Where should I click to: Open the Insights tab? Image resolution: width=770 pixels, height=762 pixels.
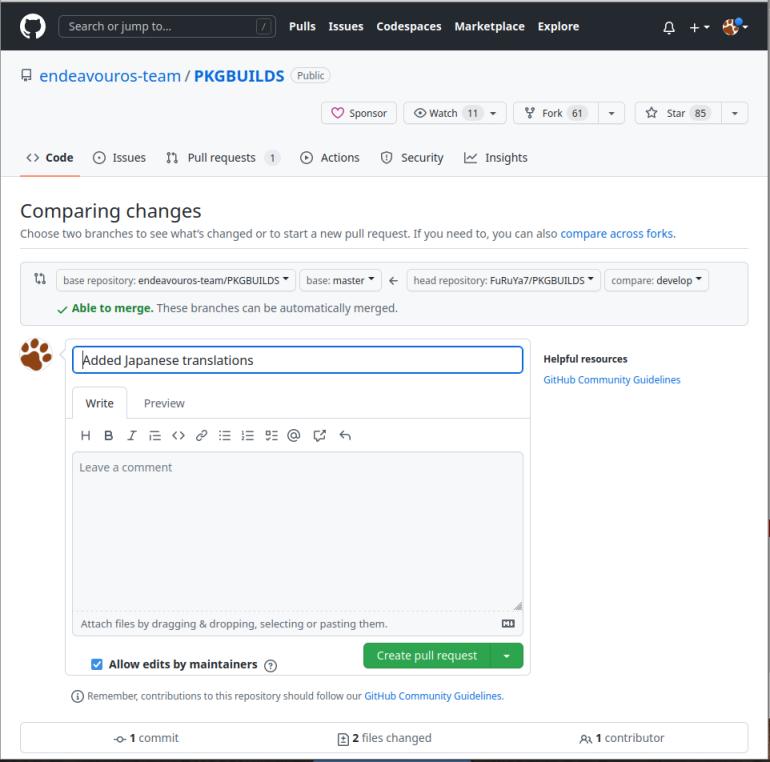pyautogui.click(x=495, y=158)
